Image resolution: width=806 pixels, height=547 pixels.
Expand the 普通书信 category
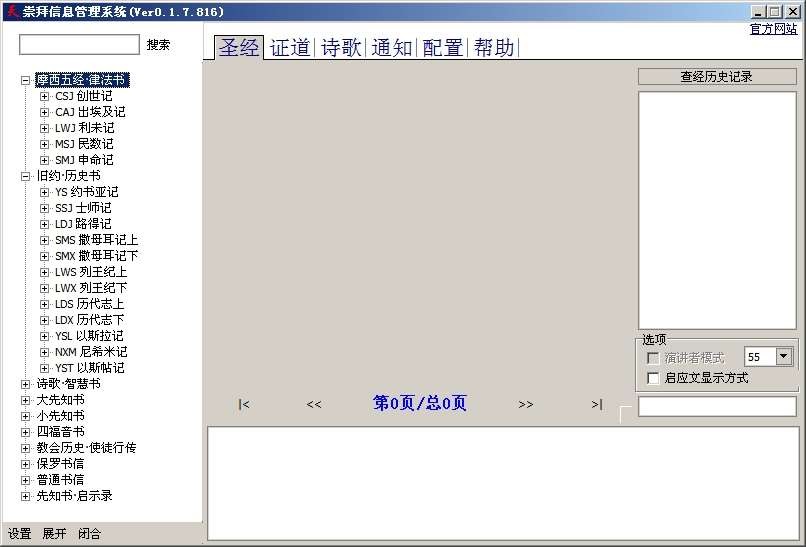click(x=25, y=480)
